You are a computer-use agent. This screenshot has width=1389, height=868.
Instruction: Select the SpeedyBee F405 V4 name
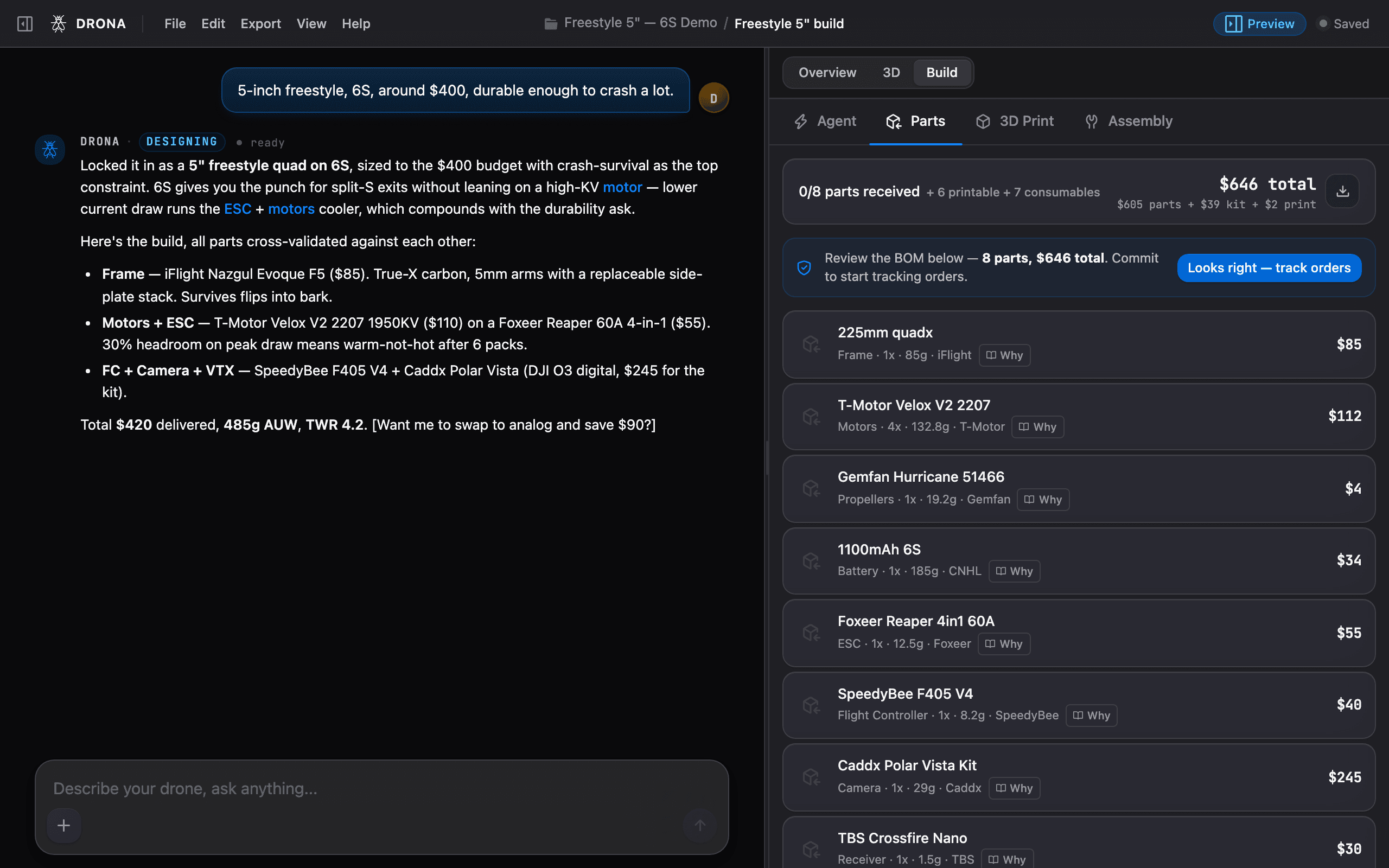(x=905, y=694)
